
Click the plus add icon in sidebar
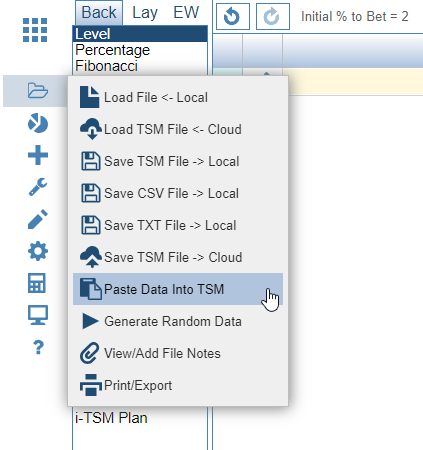pos(38,155)
